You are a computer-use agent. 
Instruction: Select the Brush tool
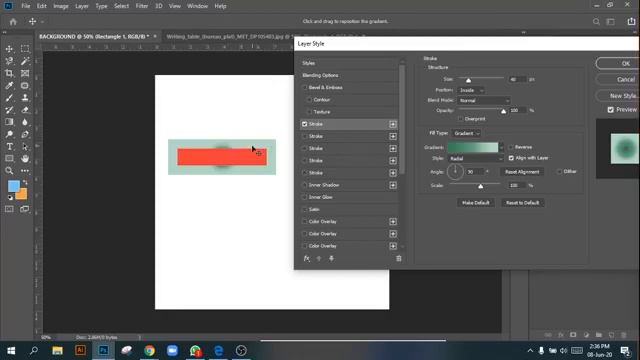click(9, 98)
